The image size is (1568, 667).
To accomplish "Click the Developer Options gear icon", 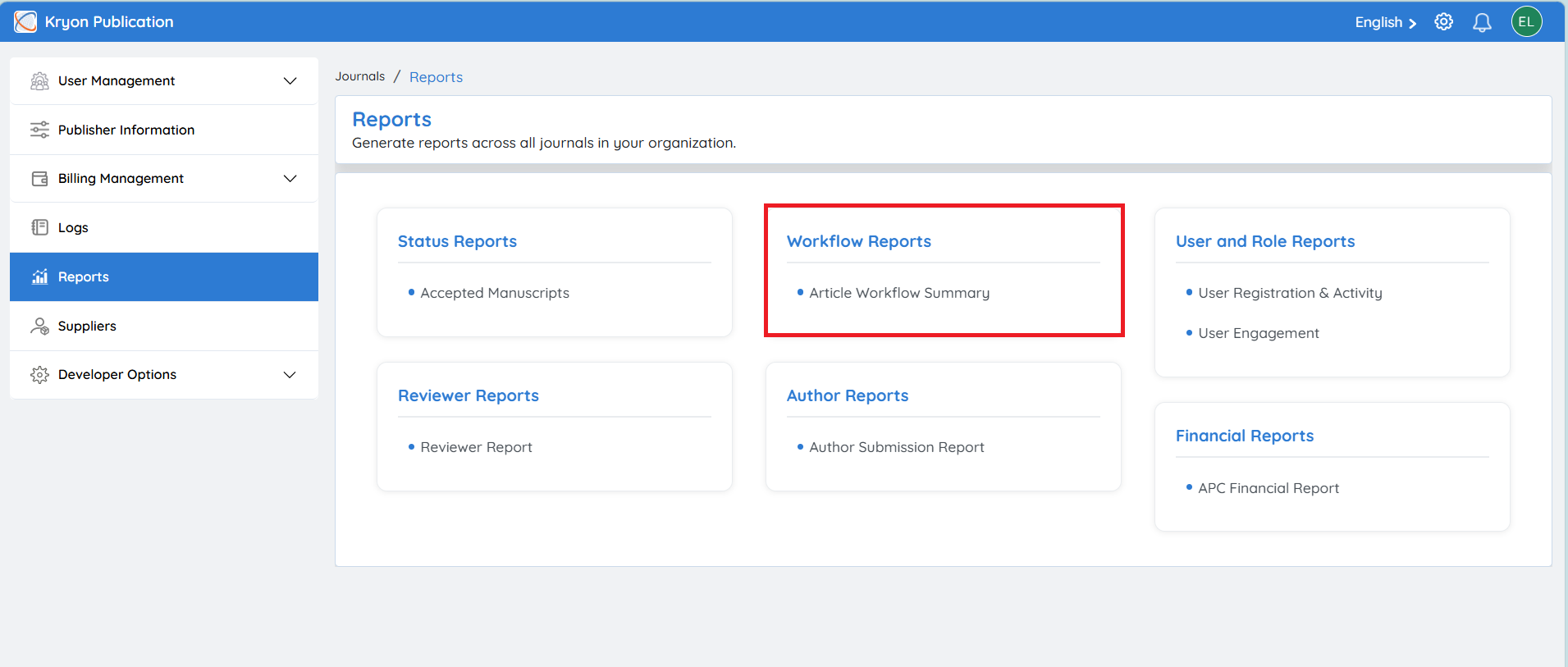I will pyautogui.click(x=39, y=375).
